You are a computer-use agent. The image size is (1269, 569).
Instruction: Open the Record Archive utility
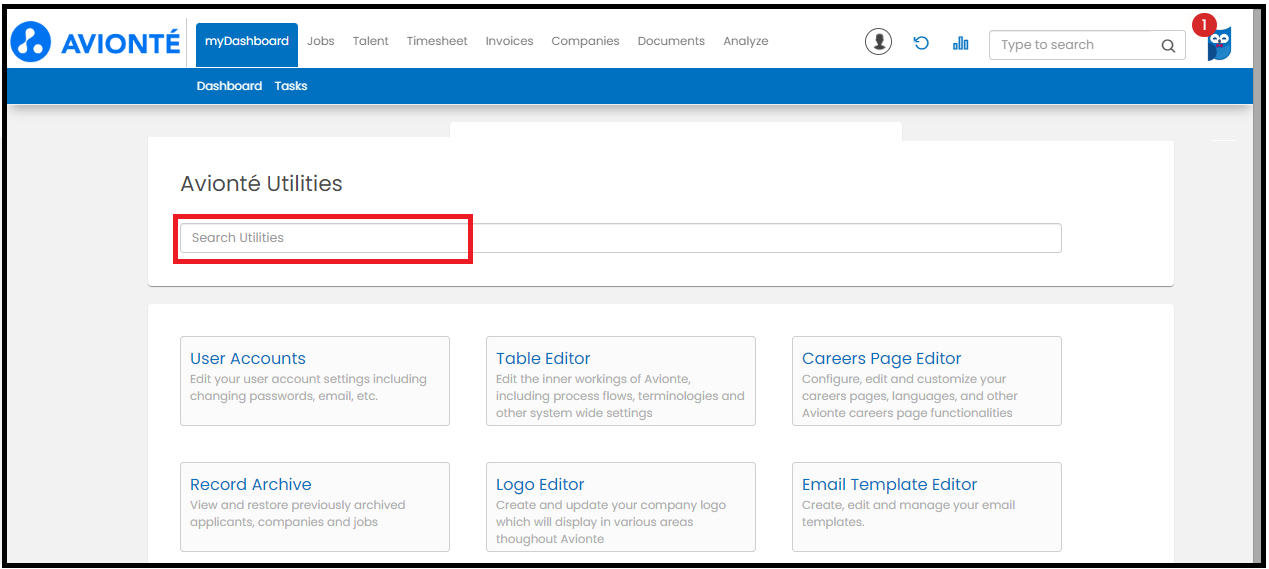pos(315,507)
